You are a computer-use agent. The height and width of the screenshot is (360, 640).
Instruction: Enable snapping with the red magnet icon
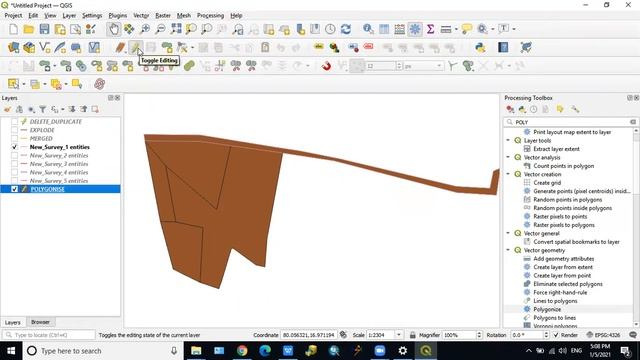click(326, 66)
